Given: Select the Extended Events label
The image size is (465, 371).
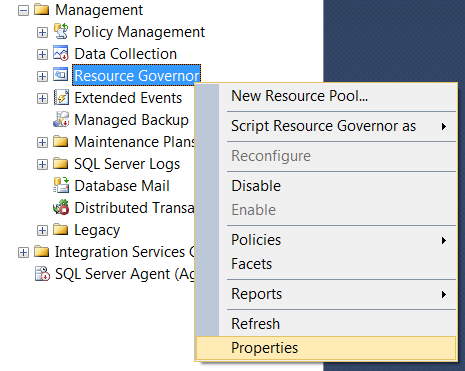Looking at the screenshot, I should click(128, 98).
